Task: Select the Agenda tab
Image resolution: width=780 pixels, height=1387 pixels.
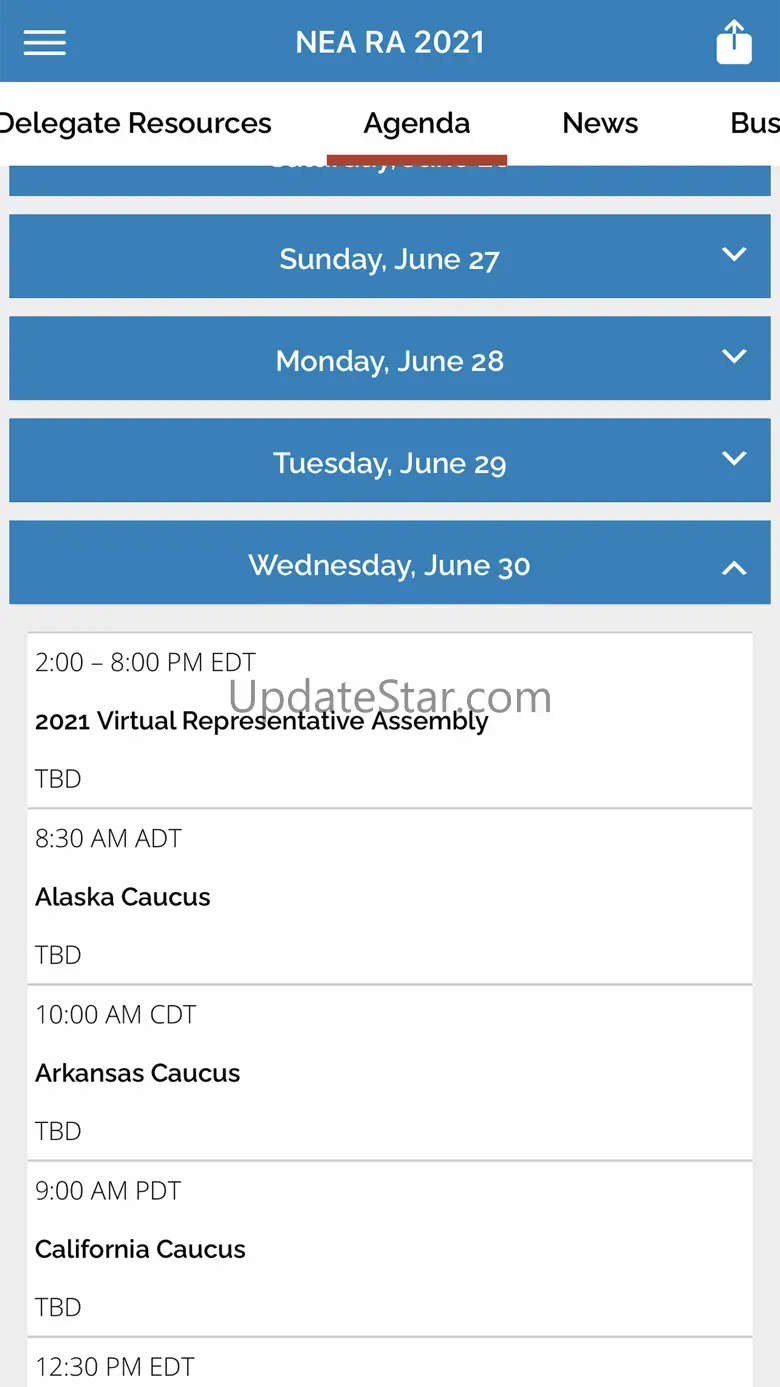Action: (x=417, y=123)
